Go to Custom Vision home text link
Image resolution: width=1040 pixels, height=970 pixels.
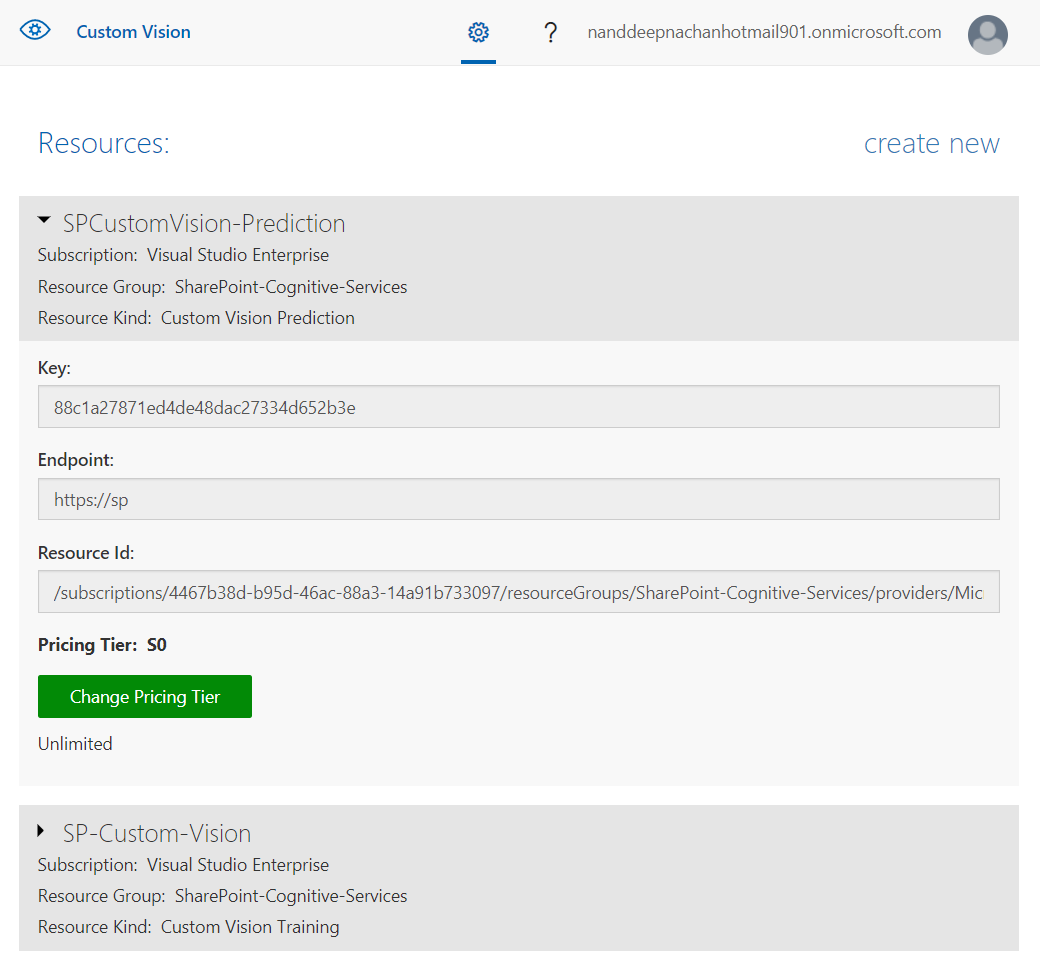[x=133, y=32]
